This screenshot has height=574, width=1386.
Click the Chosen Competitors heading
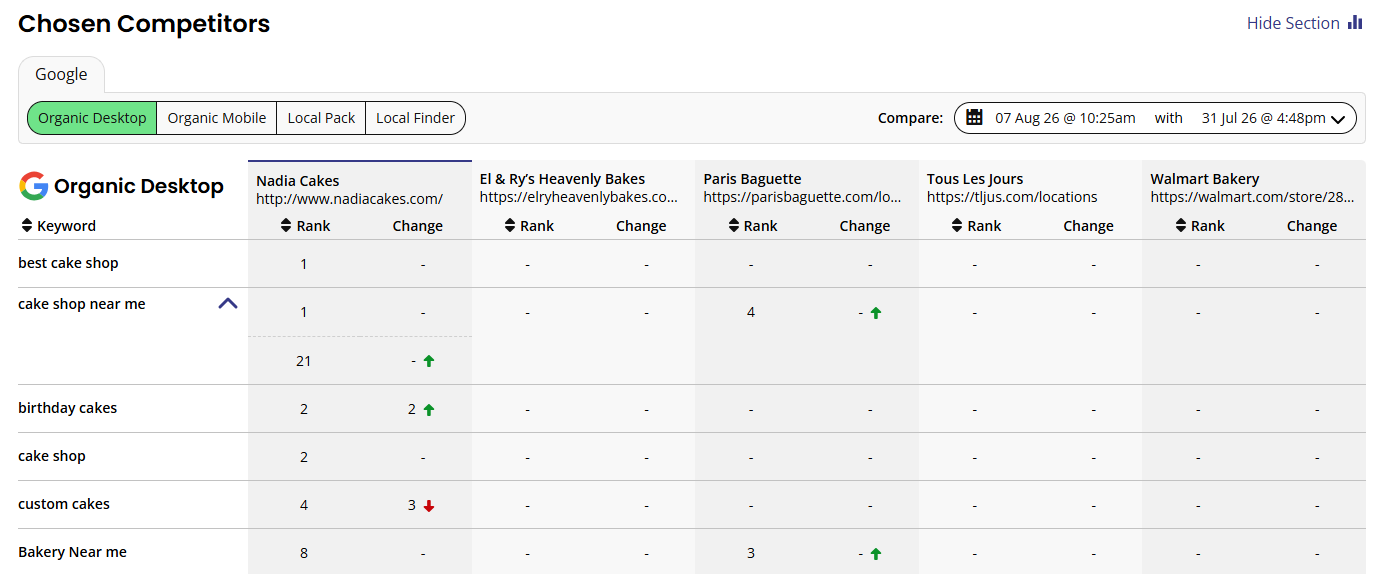(x=144, y=23)
